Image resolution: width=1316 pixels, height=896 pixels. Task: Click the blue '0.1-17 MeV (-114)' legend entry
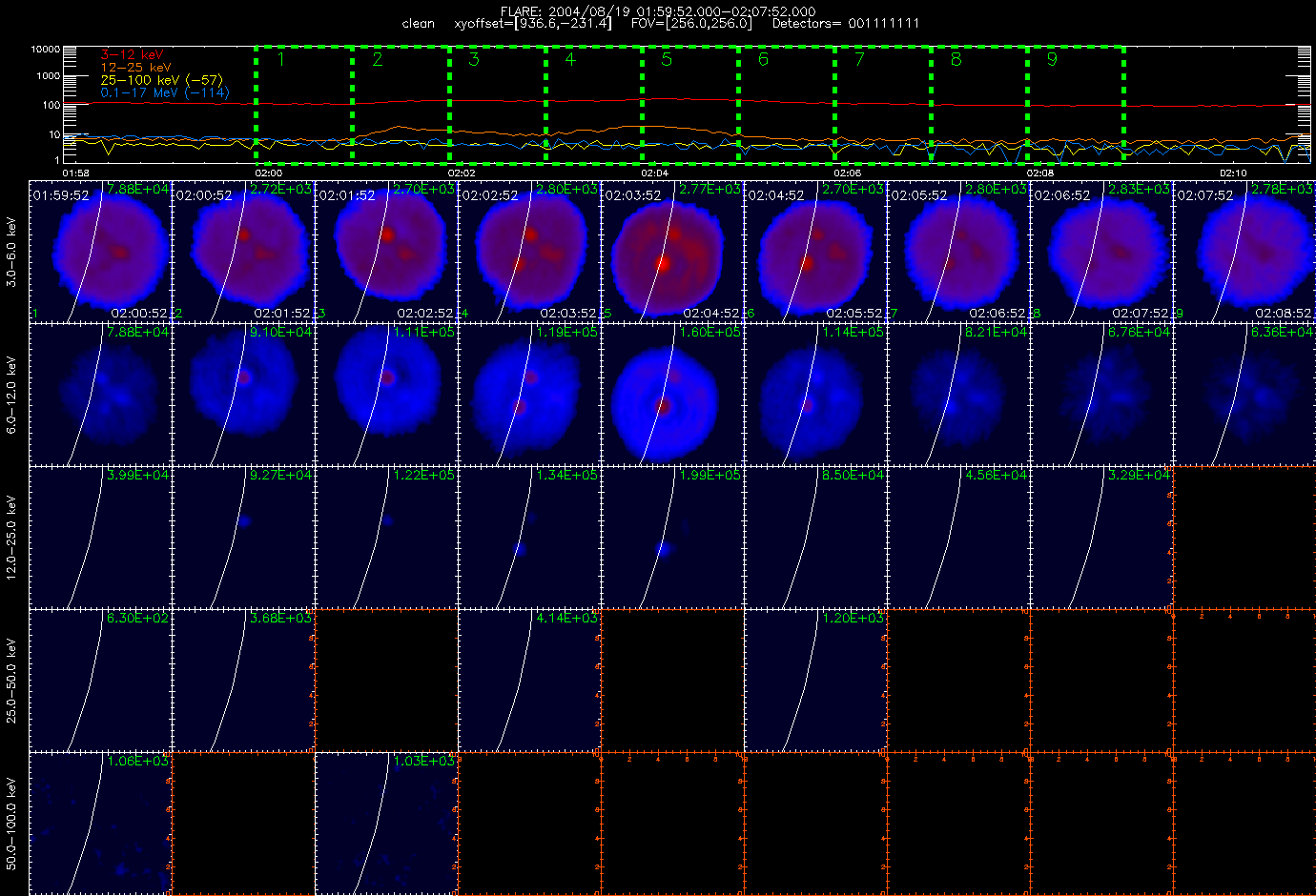coord(165,92)
